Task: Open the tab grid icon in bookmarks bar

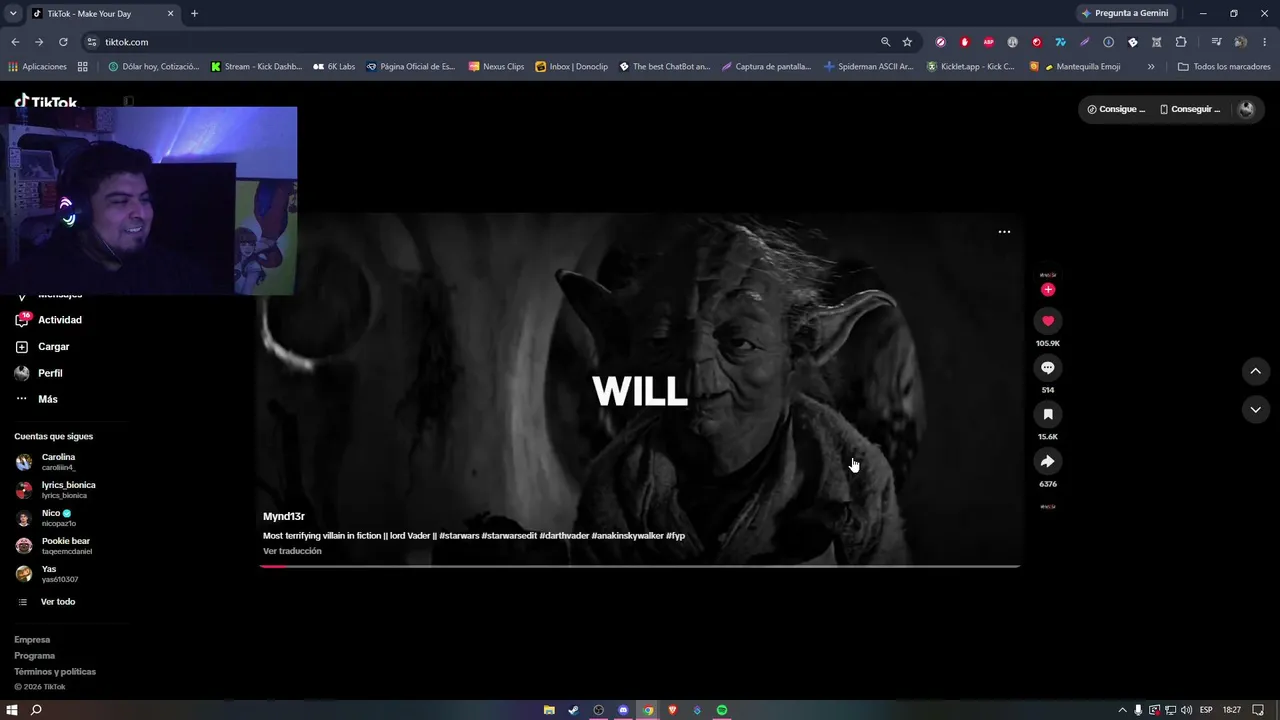Action: (82, 67)
